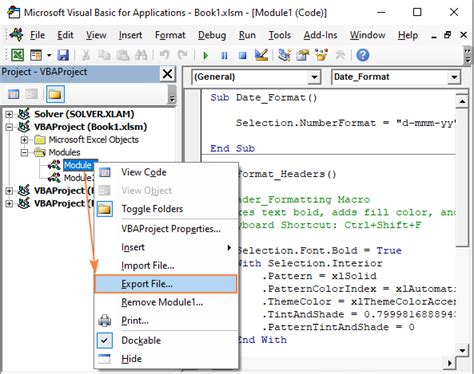This screenshot has width=474, height=374.
Task: Open the Date_Format procedure dropdown
Action: click(x=454, y=77)
